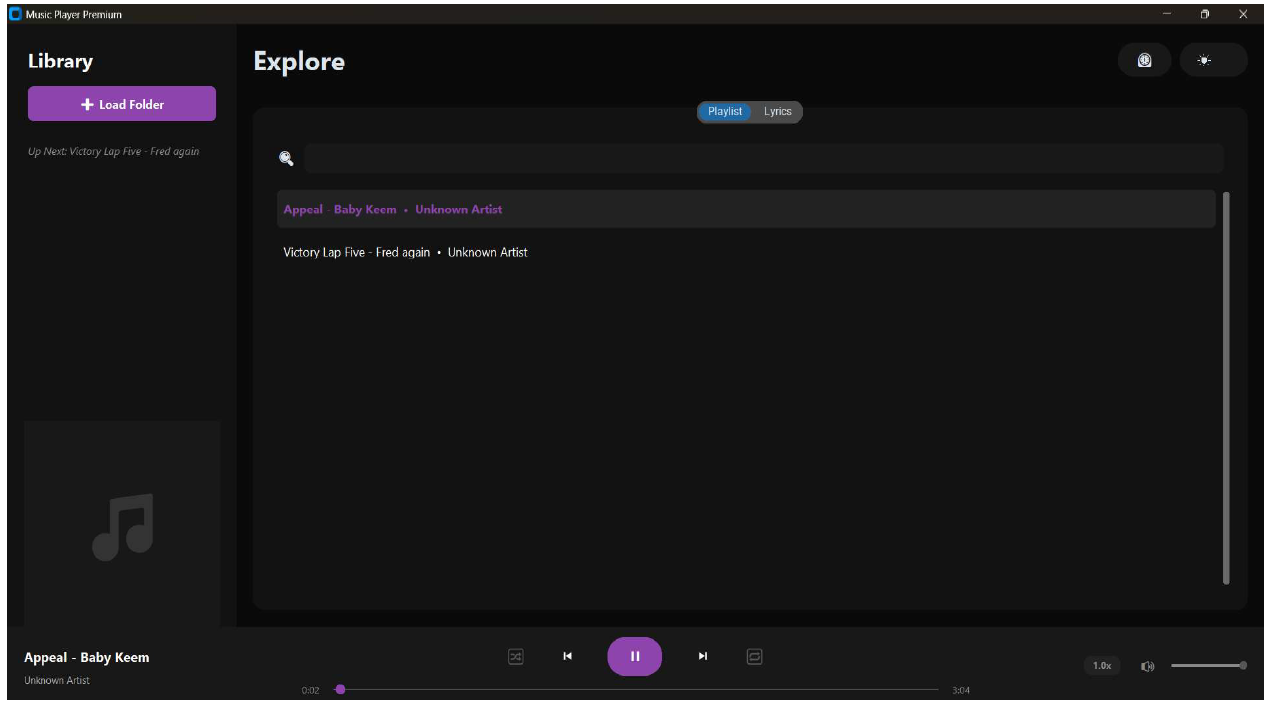The image size is (1270, 705).
Task: Toggle repeat mode
Action: [x=755, y=657]
